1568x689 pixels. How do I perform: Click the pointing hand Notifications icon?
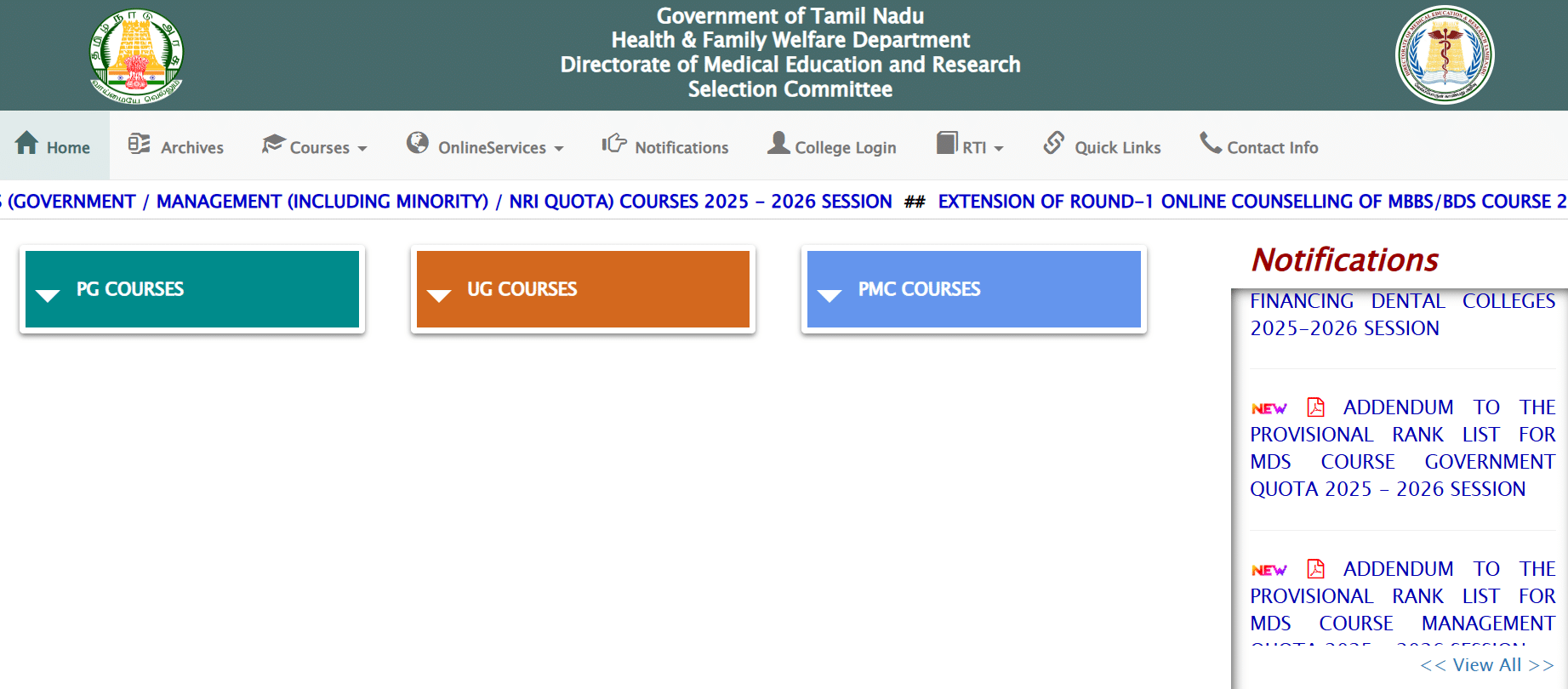(x=614, y=143)
